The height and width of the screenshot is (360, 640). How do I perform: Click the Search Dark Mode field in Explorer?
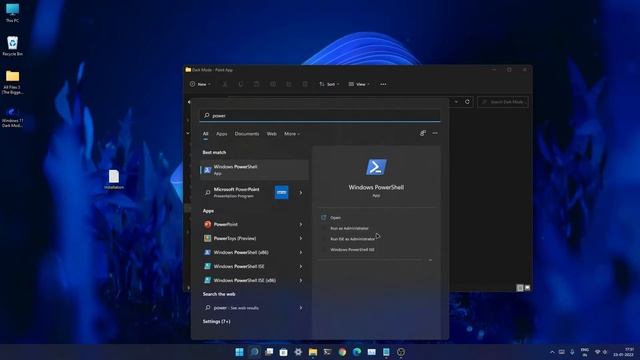(503, 102)
